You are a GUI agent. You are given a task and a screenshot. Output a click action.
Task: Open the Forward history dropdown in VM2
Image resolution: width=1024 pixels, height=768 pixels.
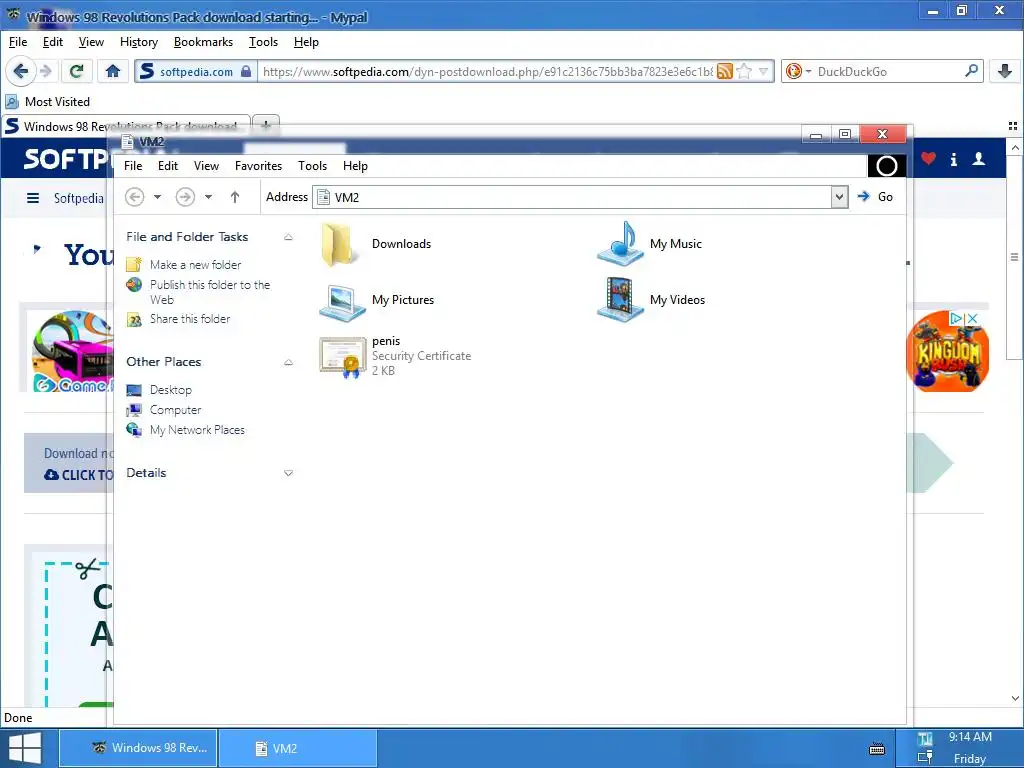click(x=208, y=197)
